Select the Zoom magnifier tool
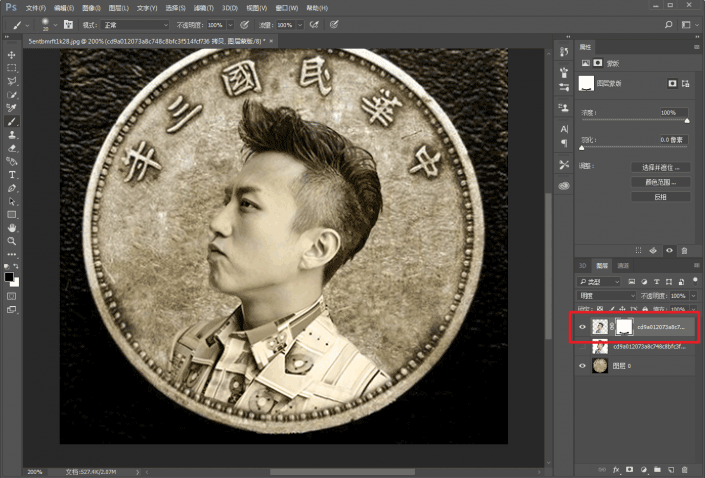The width and height of the screenshot is (705, 478). 12,241
